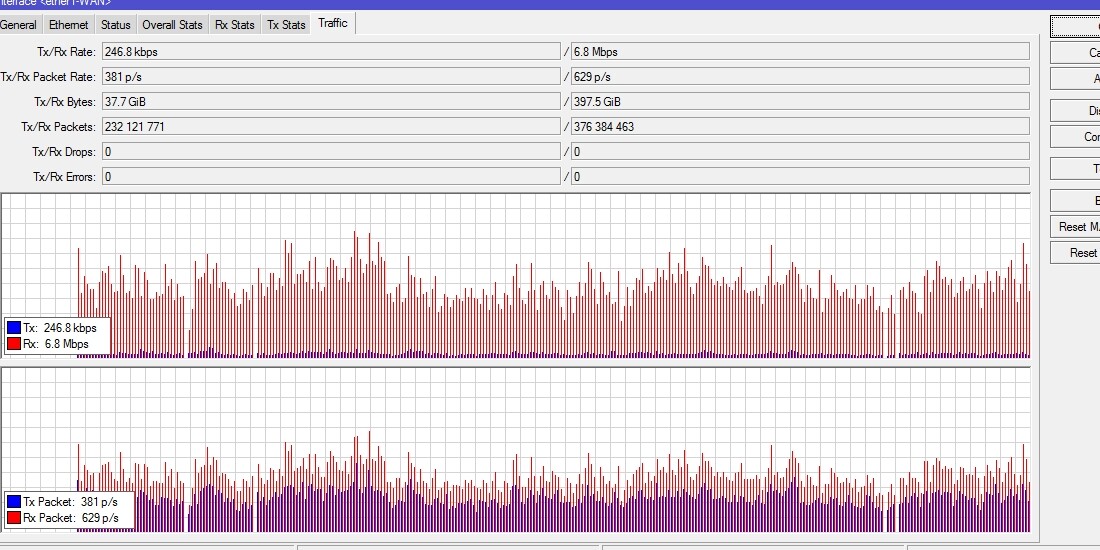Click the partially visible Reset M. button

tap(1075, 227)
